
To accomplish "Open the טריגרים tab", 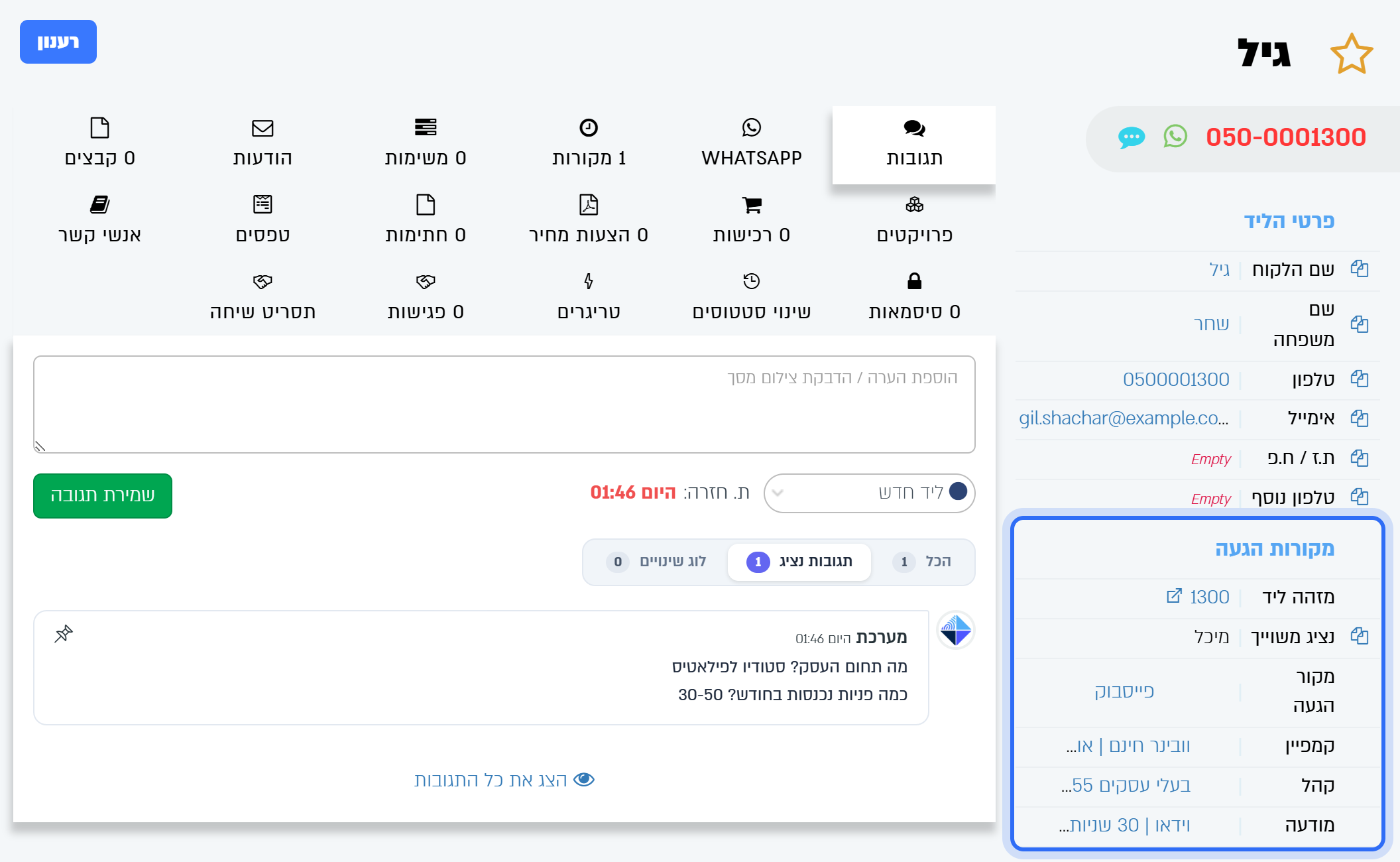I will [589, 298].
